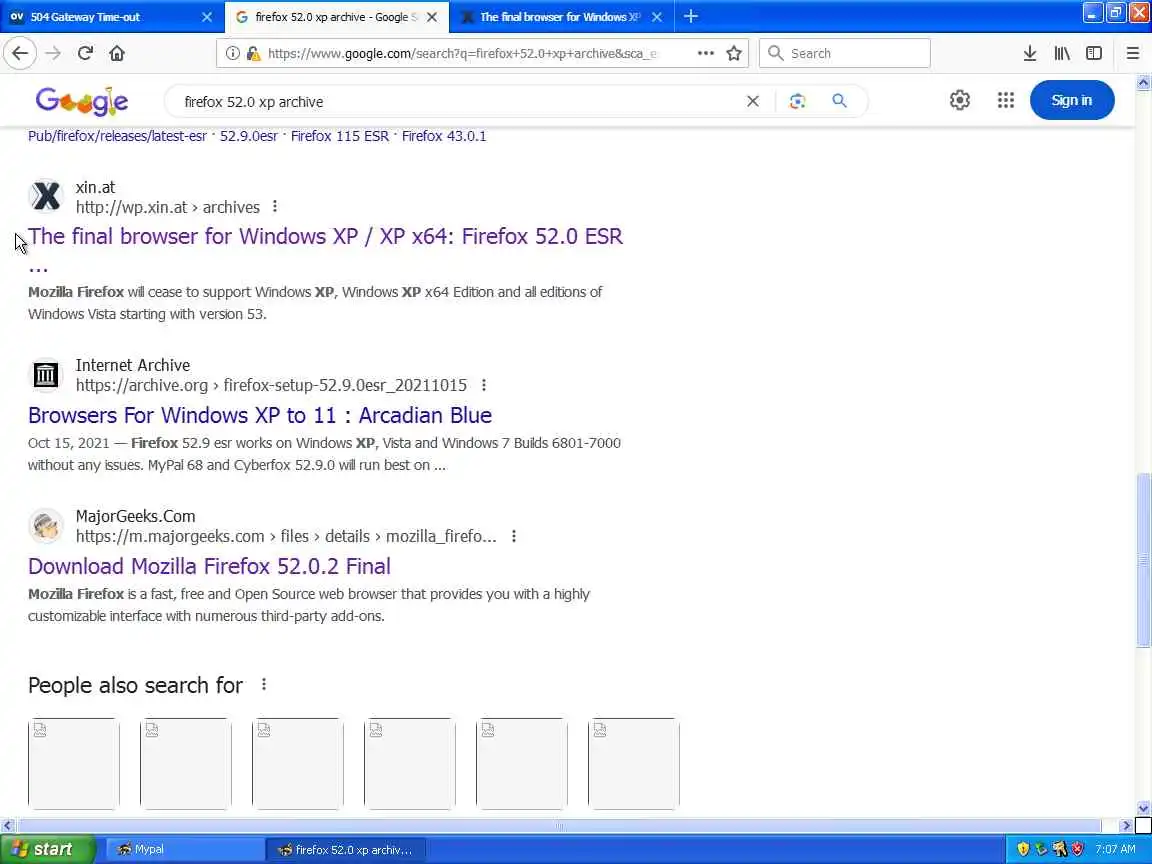Open Browsers For Windows XP to 11 result

pyautogui.click(x=260, y=415)
